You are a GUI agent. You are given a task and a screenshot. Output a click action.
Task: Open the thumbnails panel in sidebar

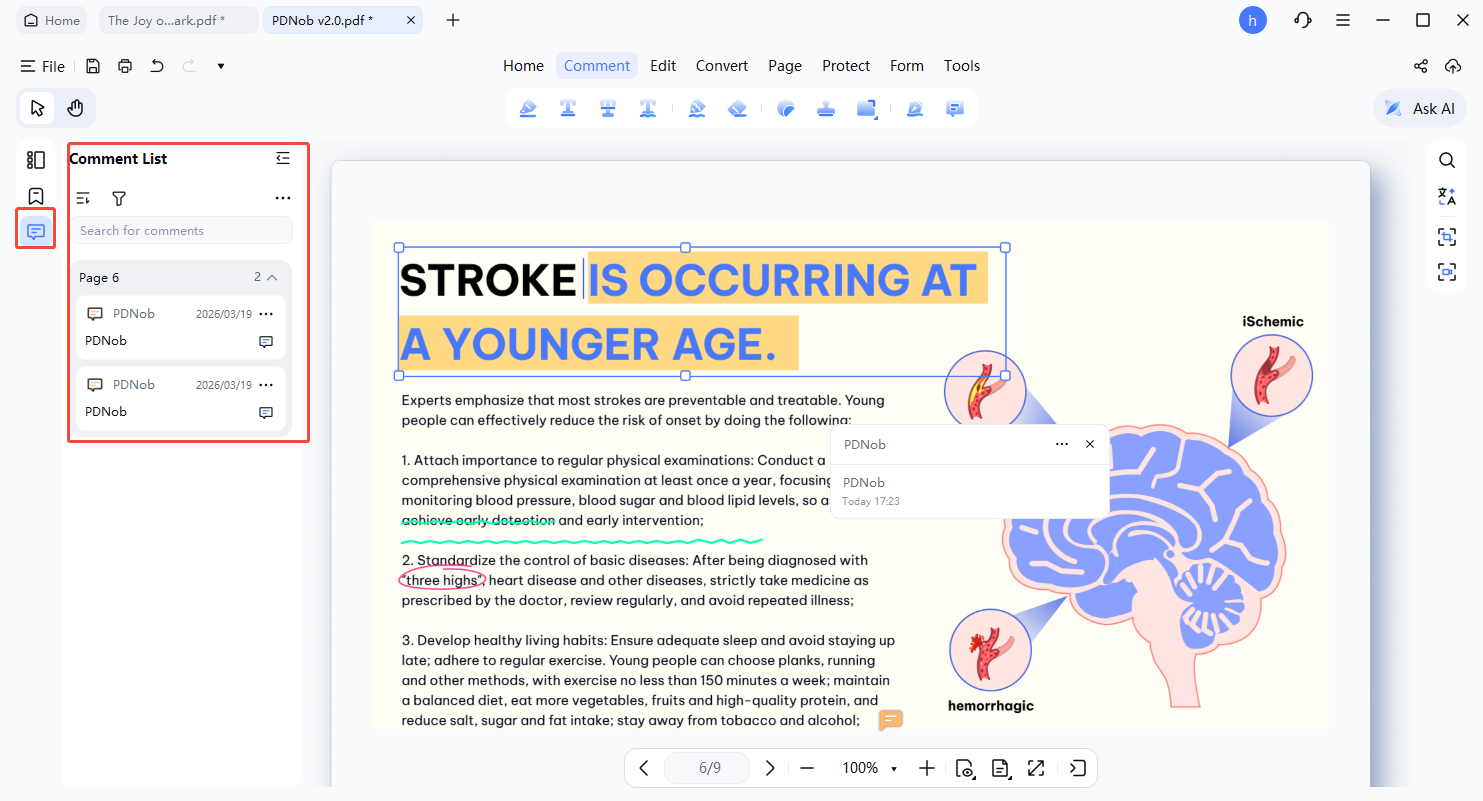[x=36, y=160]
